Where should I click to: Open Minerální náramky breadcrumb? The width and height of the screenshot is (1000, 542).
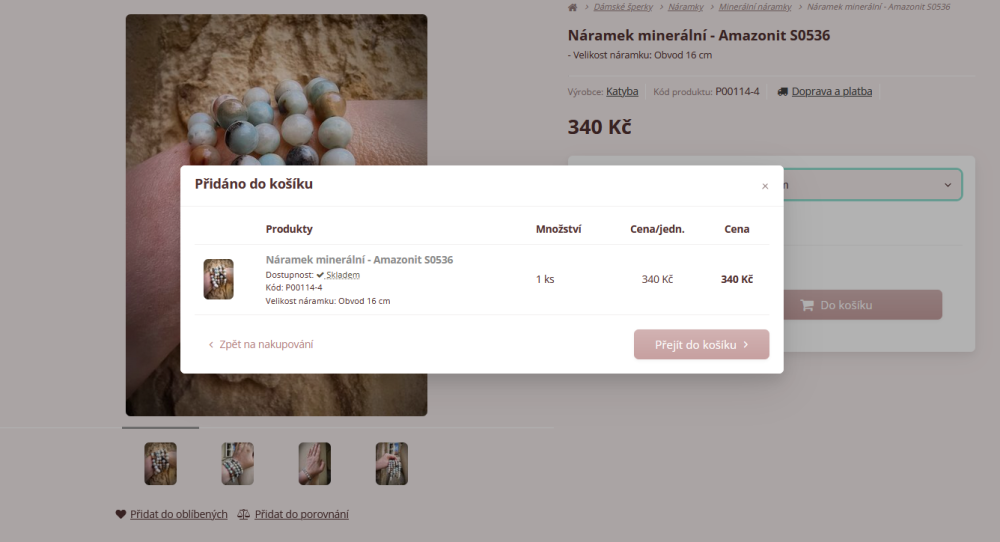coord(755,7)
